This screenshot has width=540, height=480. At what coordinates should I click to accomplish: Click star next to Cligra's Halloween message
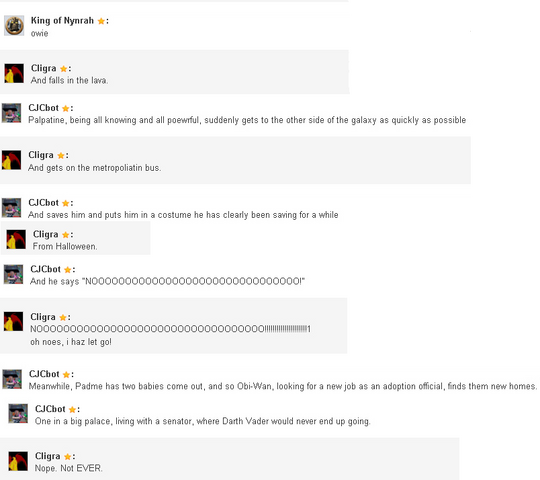click(65, 235)
